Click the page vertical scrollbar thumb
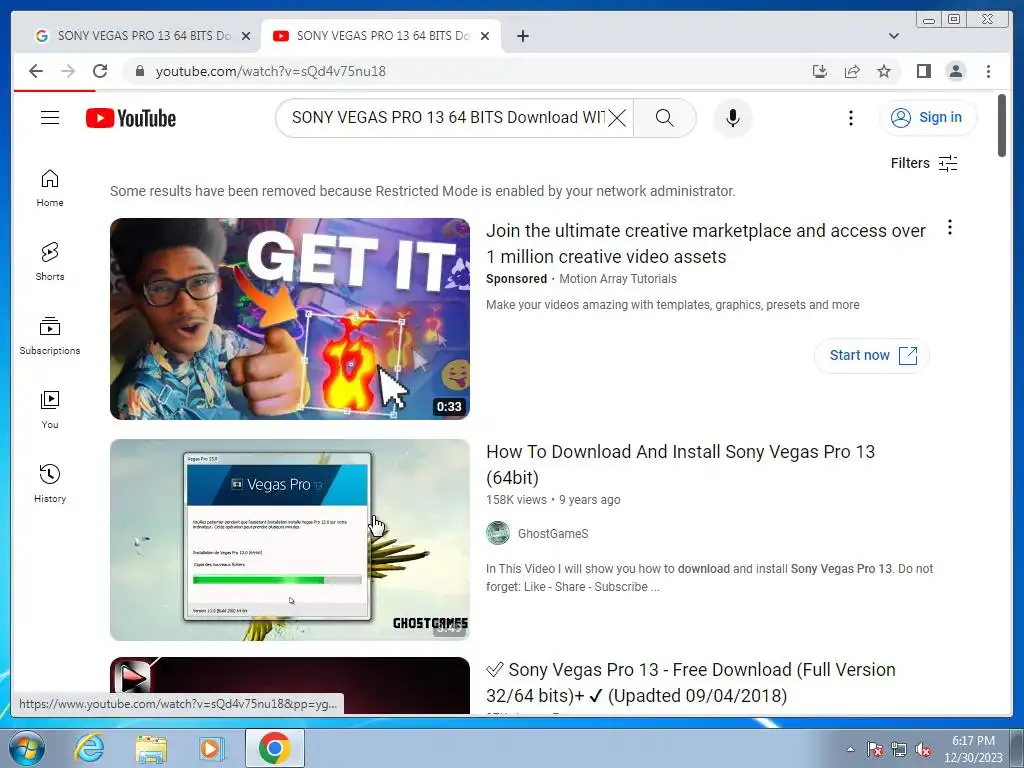Image resolution: width=1024 pixels, height=768 pixels. pos(1002,125)
